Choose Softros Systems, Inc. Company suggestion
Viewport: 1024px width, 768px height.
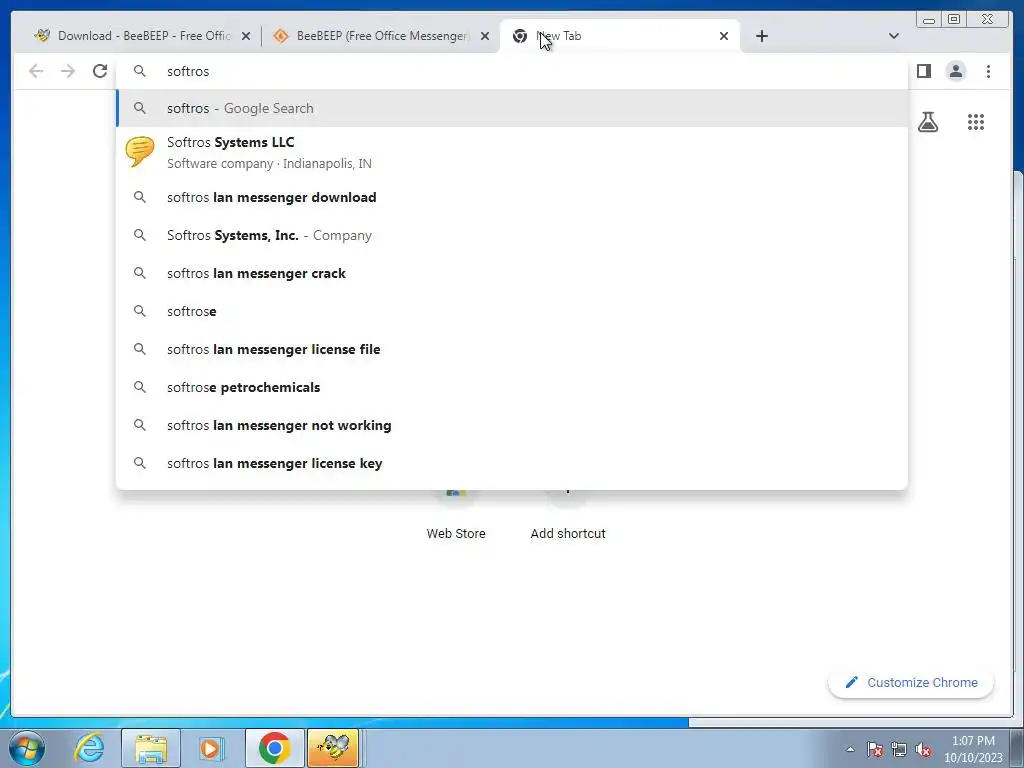512,235
